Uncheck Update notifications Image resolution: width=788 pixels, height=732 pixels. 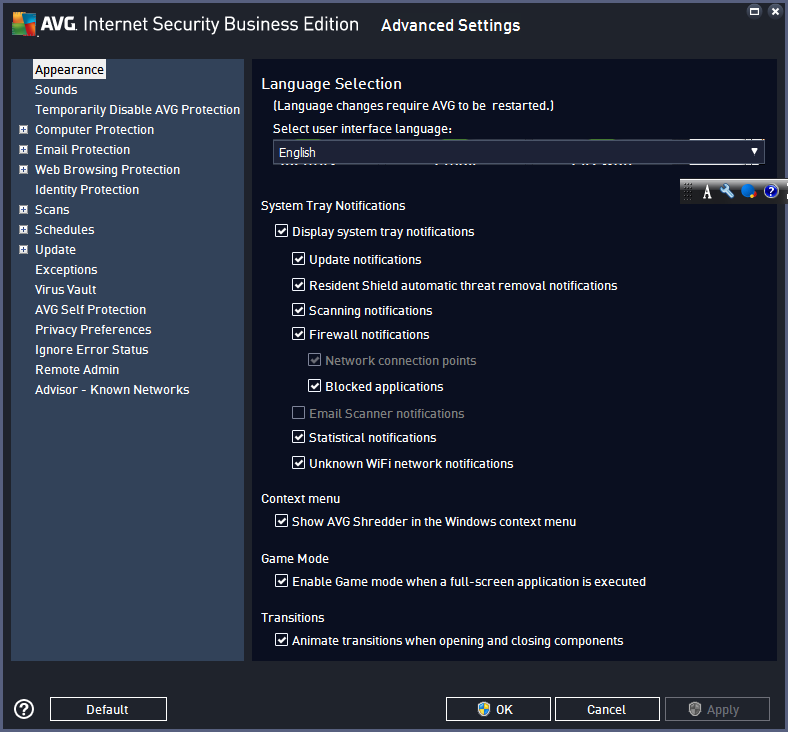pyautogui.click(x=299, y=259)
